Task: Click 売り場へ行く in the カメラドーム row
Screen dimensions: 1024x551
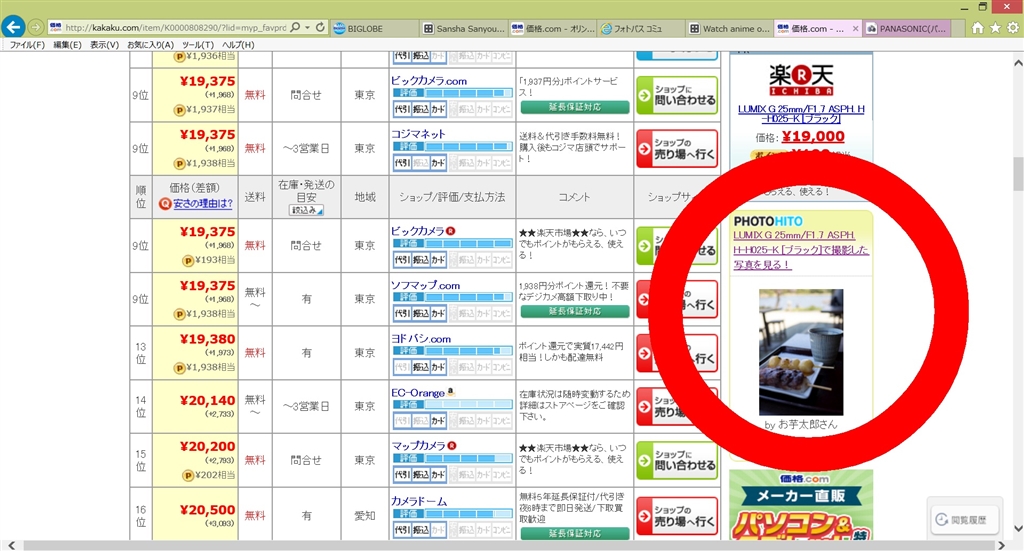Action: click(x=678, y=516)
